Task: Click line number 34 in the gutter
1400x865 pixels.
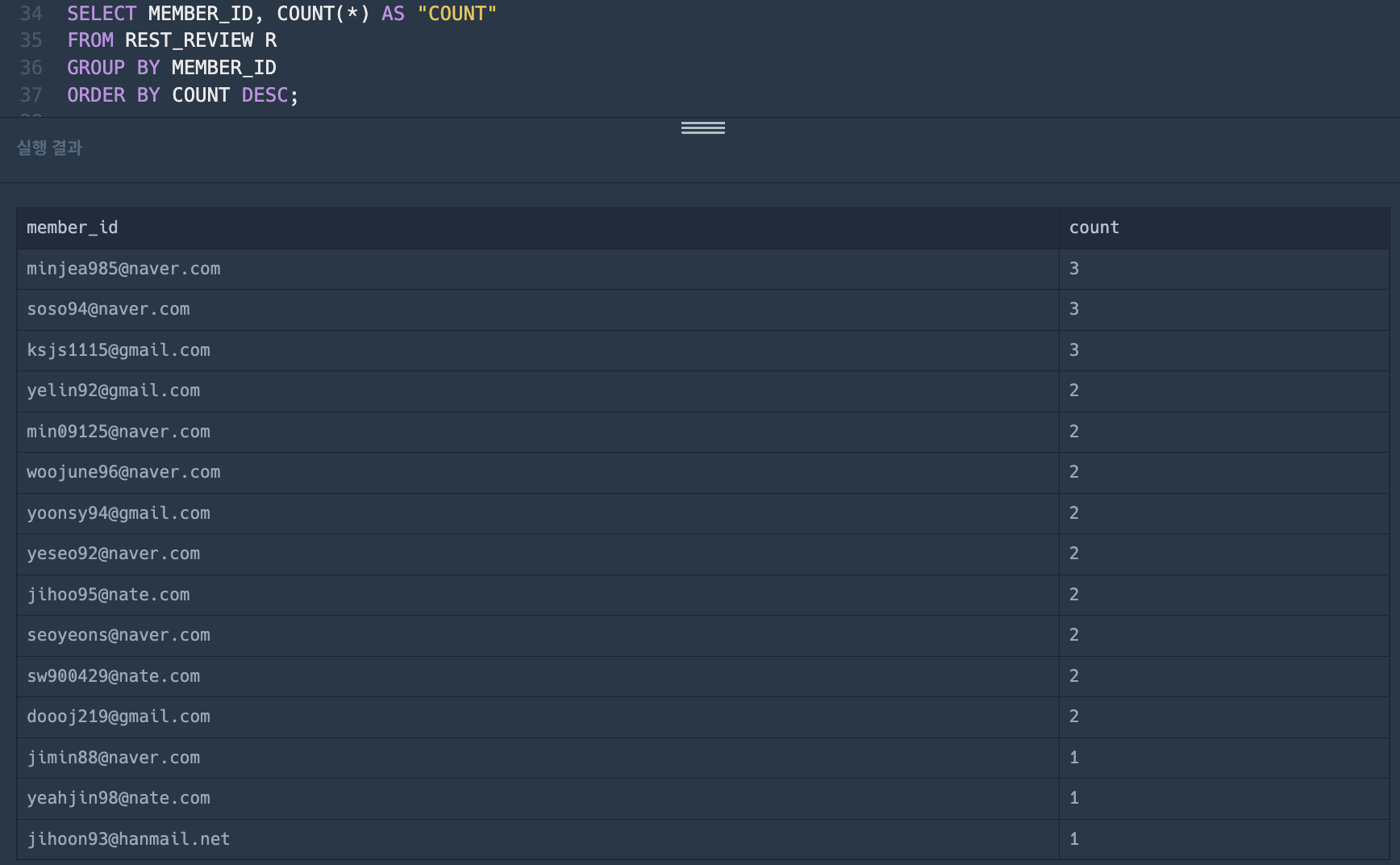Action: pos(31,14)
